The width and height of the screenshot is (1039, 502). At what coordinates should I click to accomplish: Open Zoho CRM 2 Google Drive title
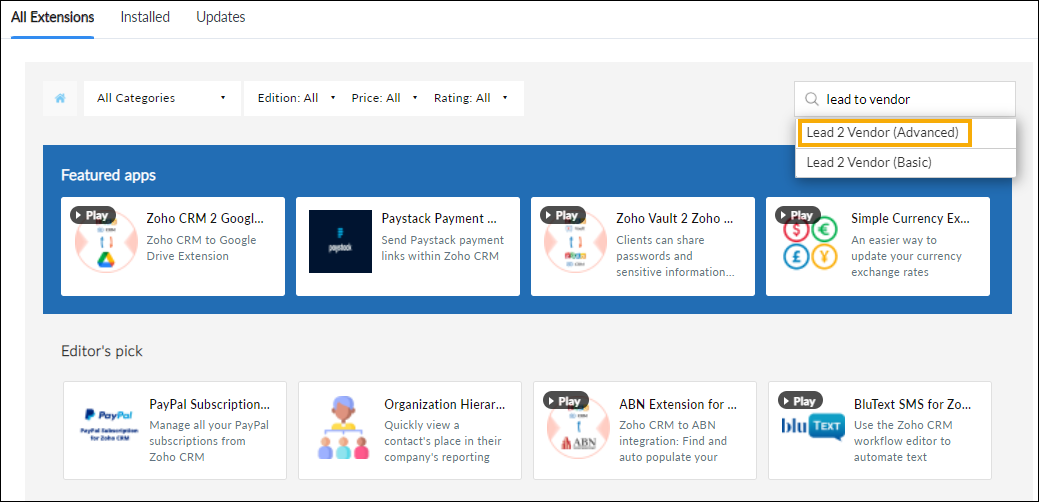(205, 219)
